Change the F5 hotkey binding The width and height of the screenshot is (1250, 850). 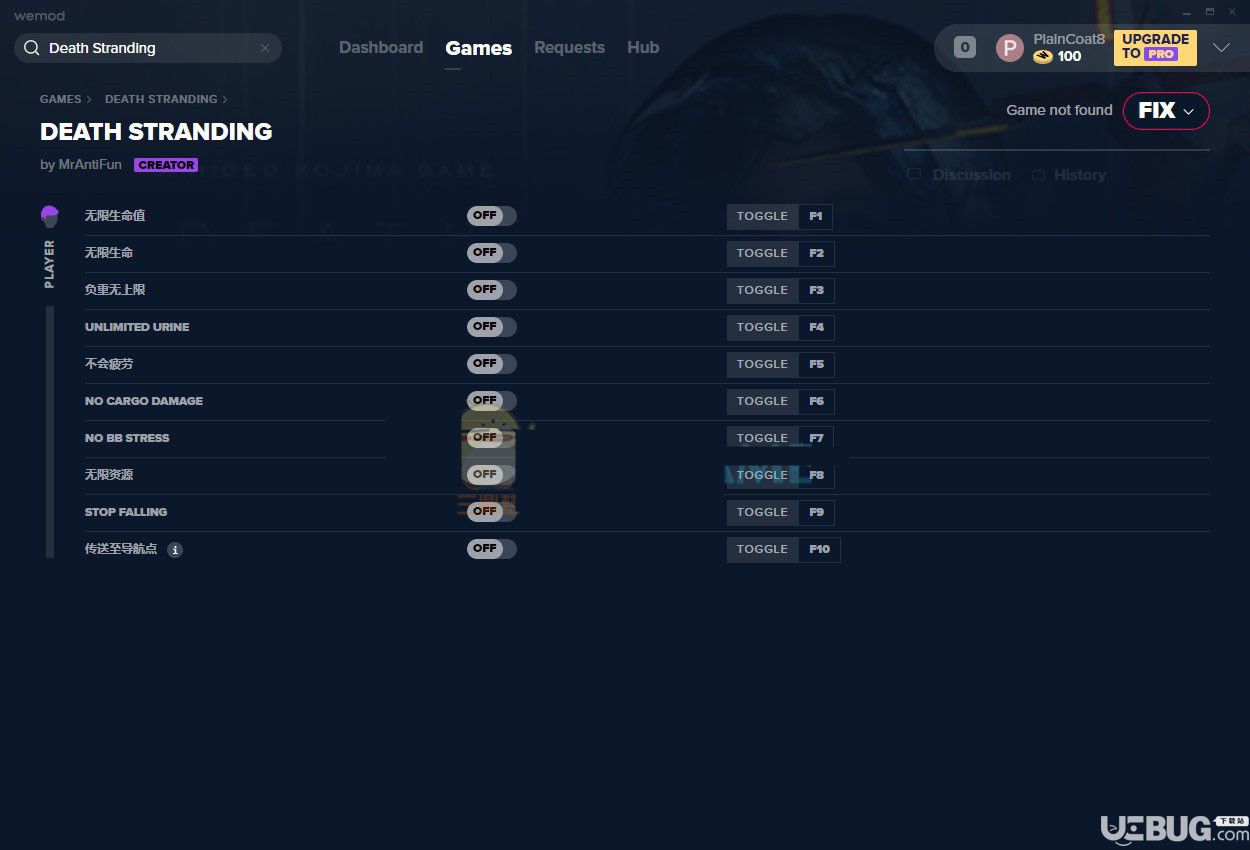coord(817,364)
